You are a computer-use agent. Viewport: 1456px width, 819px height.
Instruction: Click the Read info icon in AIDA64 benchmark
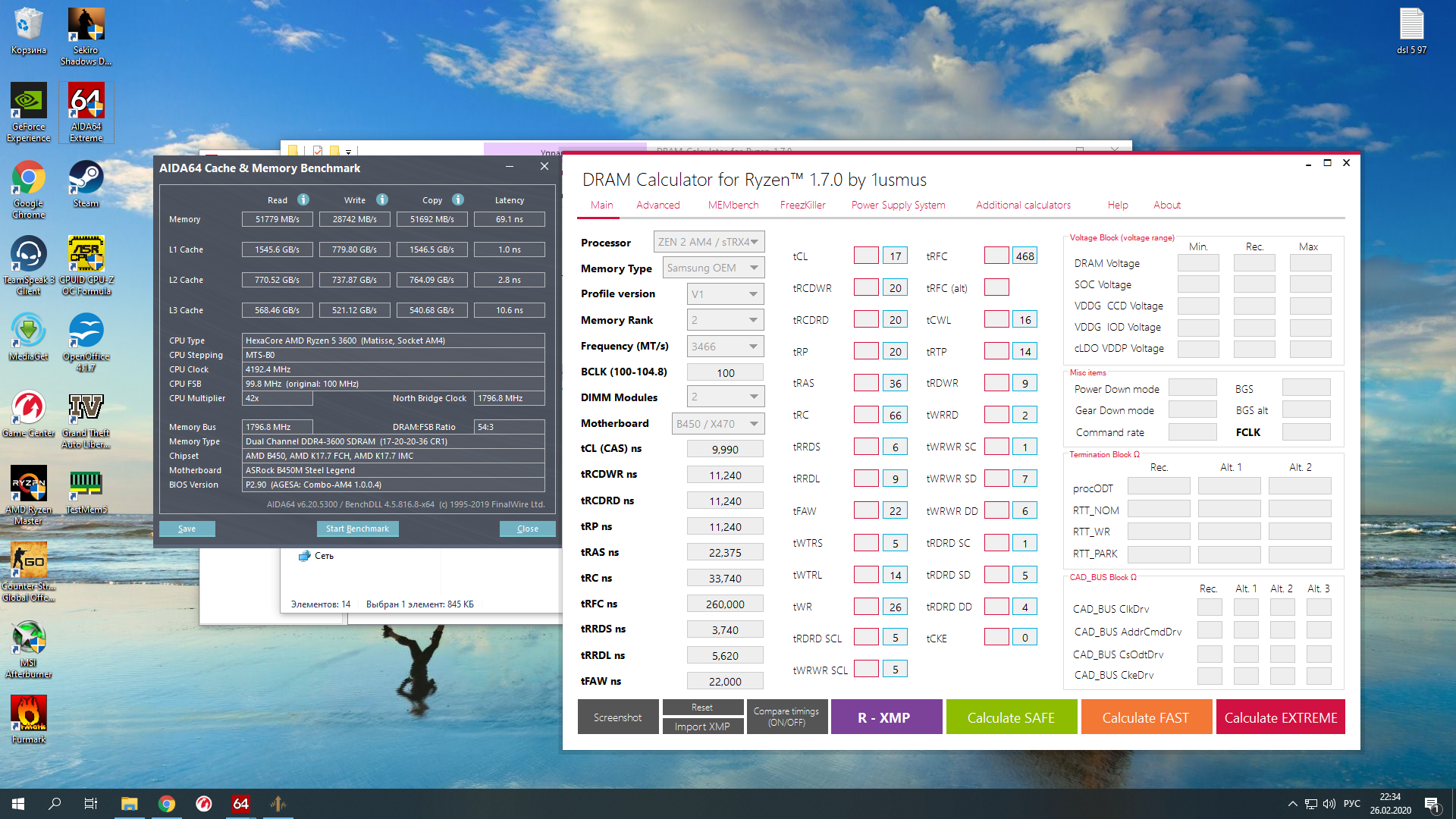click(303, 199)
